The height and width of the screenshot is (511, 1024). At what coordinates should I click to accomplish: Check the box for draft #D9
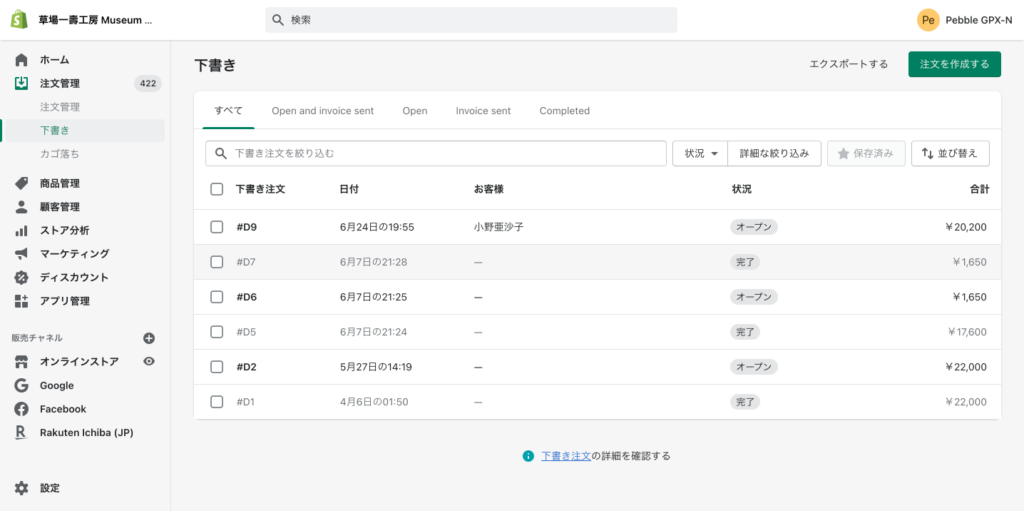tap(217, 227)
